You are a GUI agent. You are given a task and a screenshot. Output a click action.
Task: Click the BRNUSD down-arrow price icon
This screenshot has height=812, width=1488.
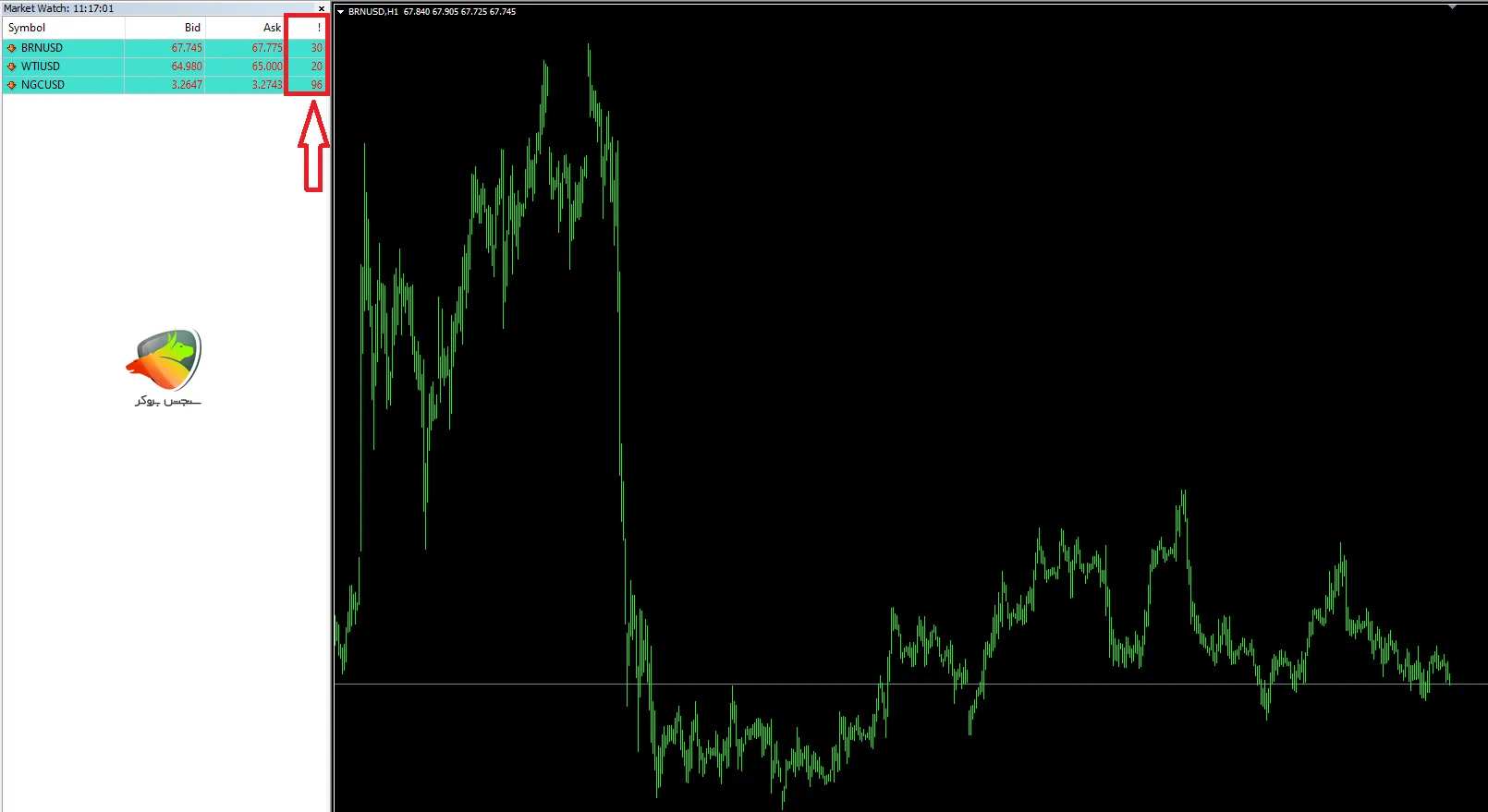(12, 48)
